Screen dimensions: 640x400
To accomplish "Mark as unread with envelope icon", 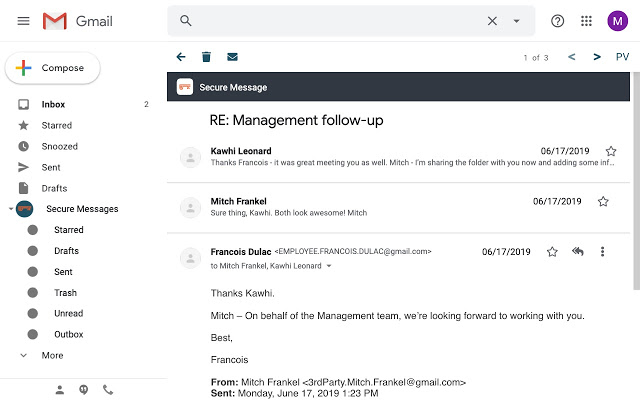I will (x=232, y=57).
